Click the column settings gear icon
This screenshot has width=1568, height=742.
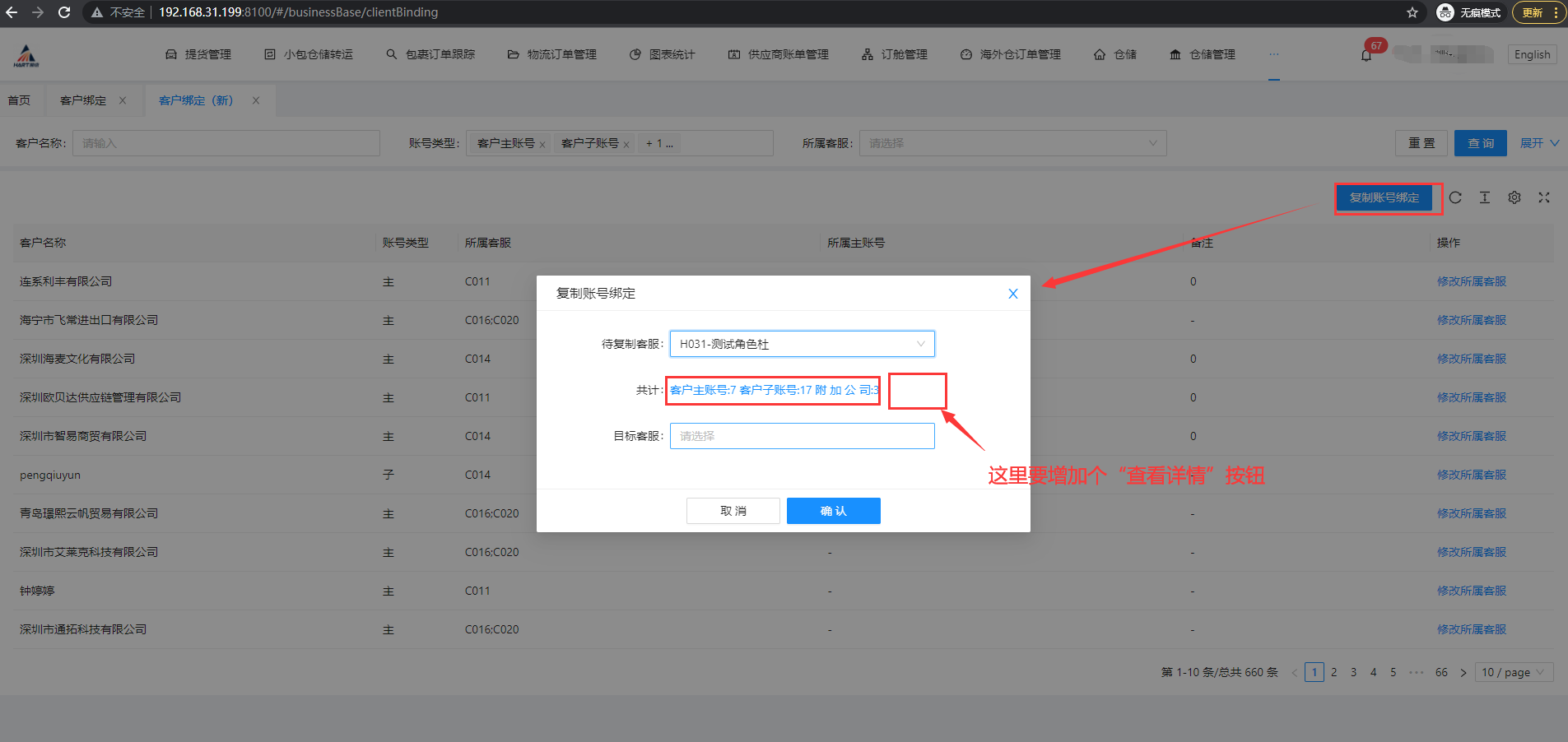tap(1514, 197)
